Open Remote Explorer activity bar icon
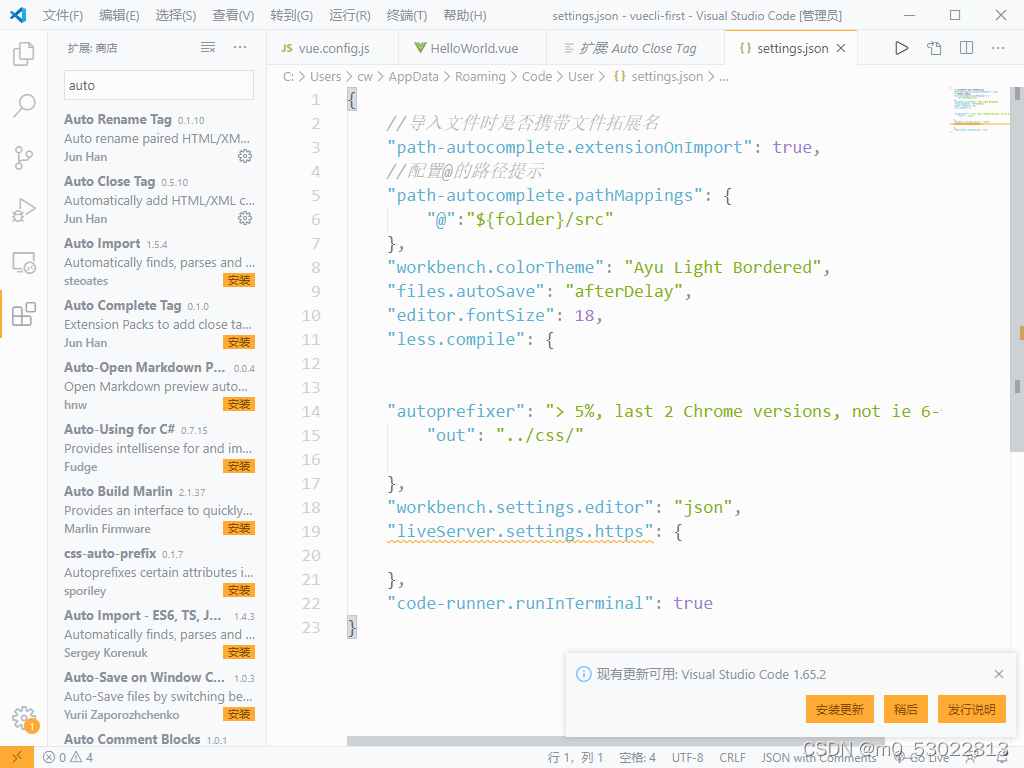The image size is (1024, 768). click(x=24, y=262)
